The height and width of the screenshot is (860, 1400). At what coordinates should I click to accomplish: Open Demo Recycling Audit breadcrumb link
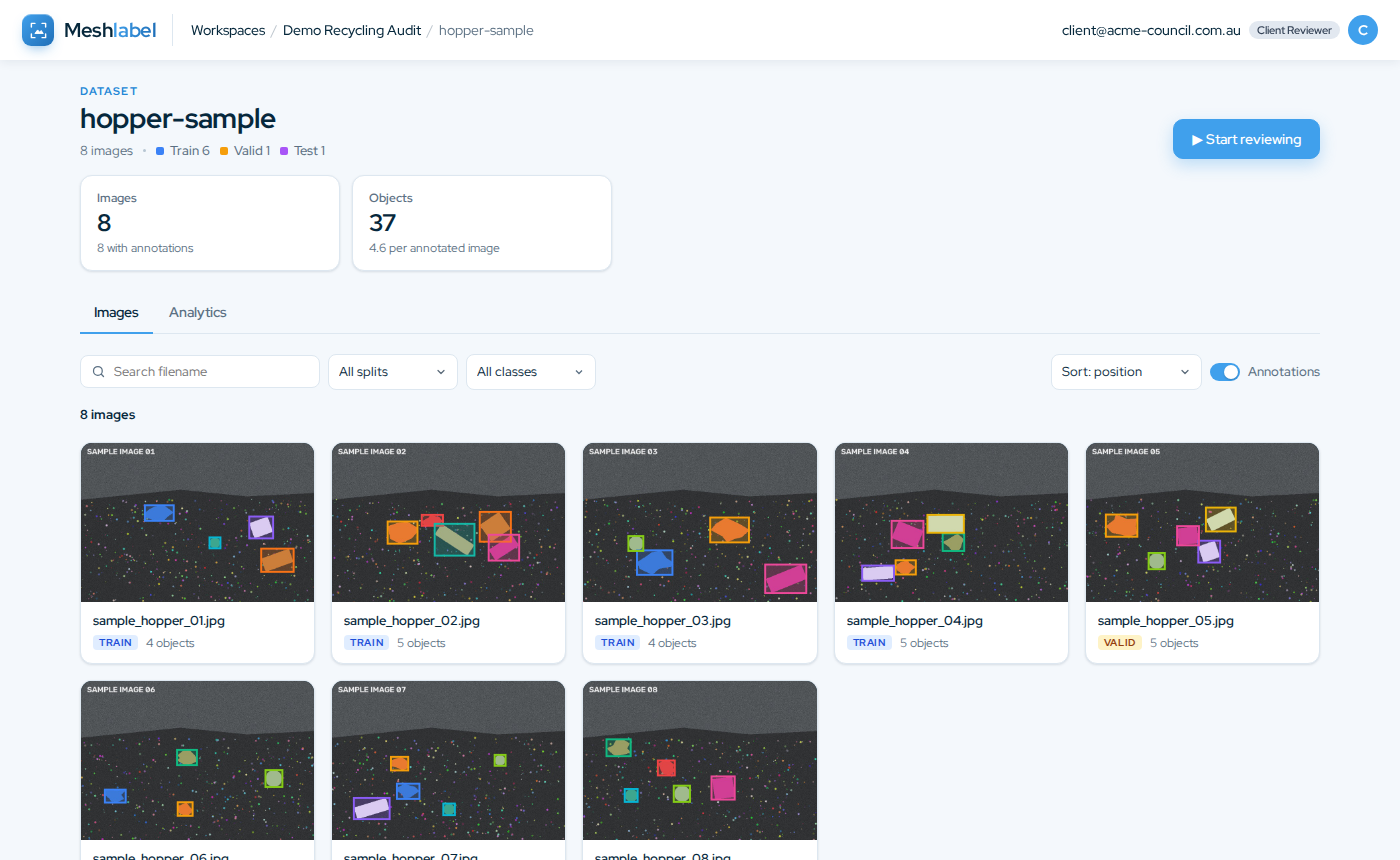coord(350,30)
